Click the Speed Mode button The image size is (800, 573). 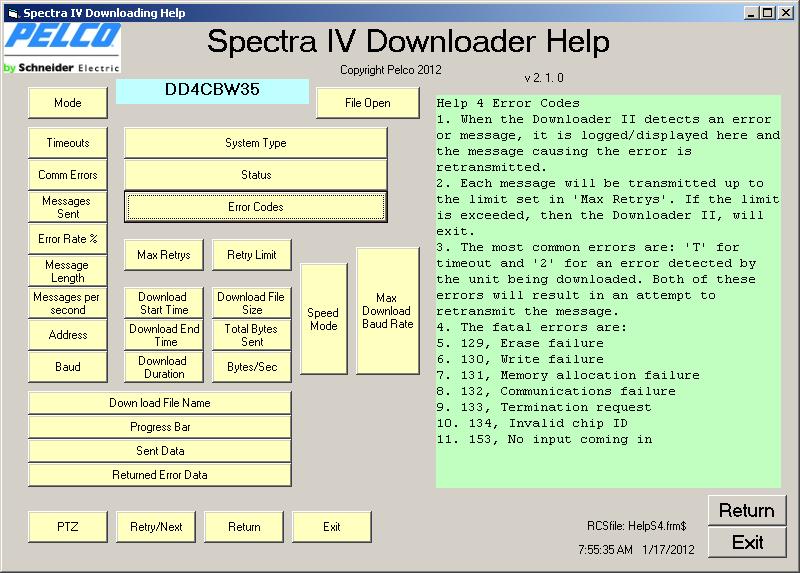point(323,319)
